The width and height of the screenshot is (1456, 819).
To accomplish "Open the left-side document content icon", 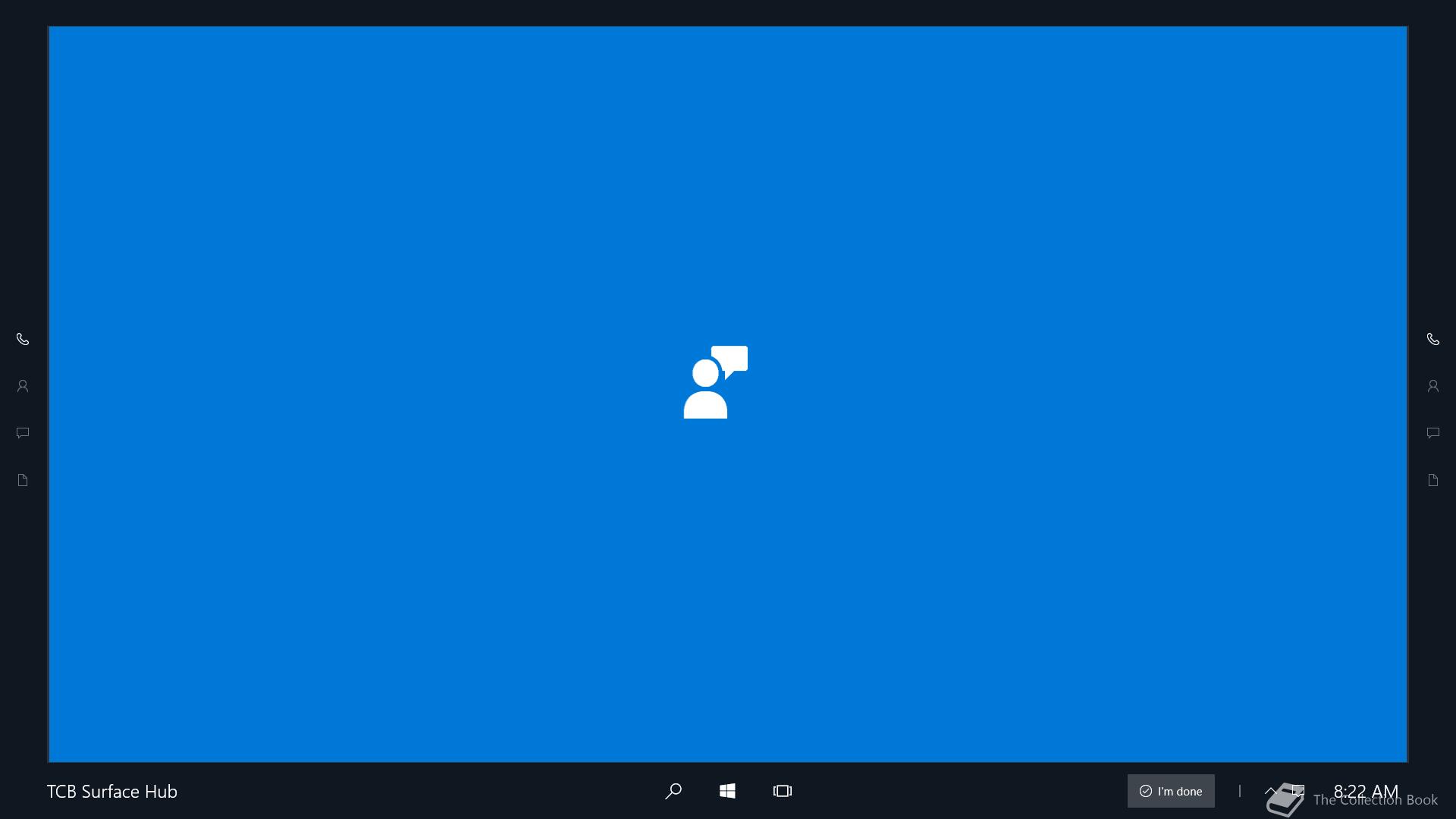I will click(x=23, y=480).
